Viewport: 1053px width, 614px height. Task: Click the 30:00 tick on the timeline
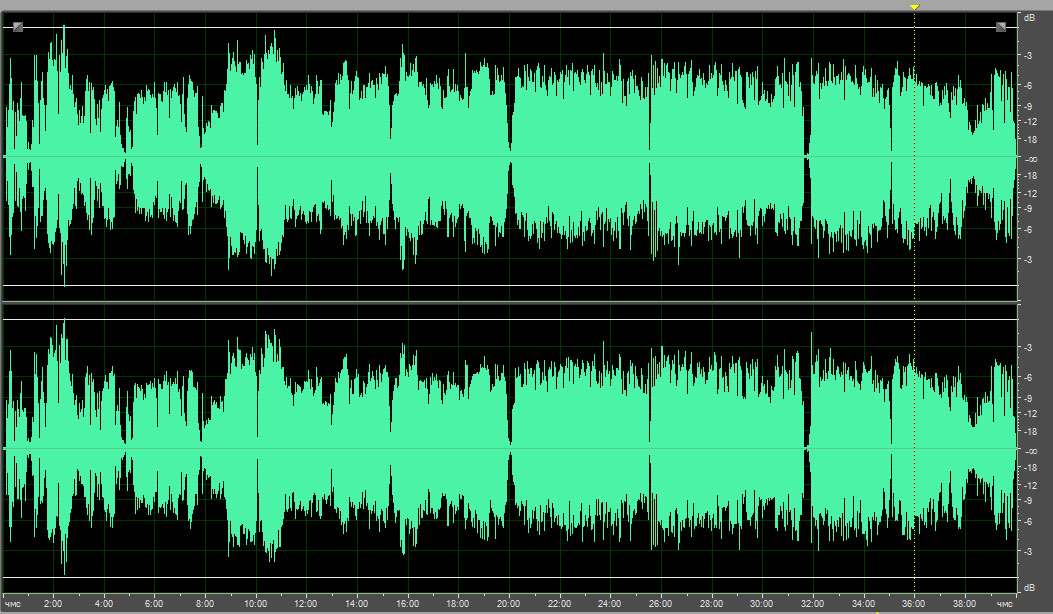[762, 604]
